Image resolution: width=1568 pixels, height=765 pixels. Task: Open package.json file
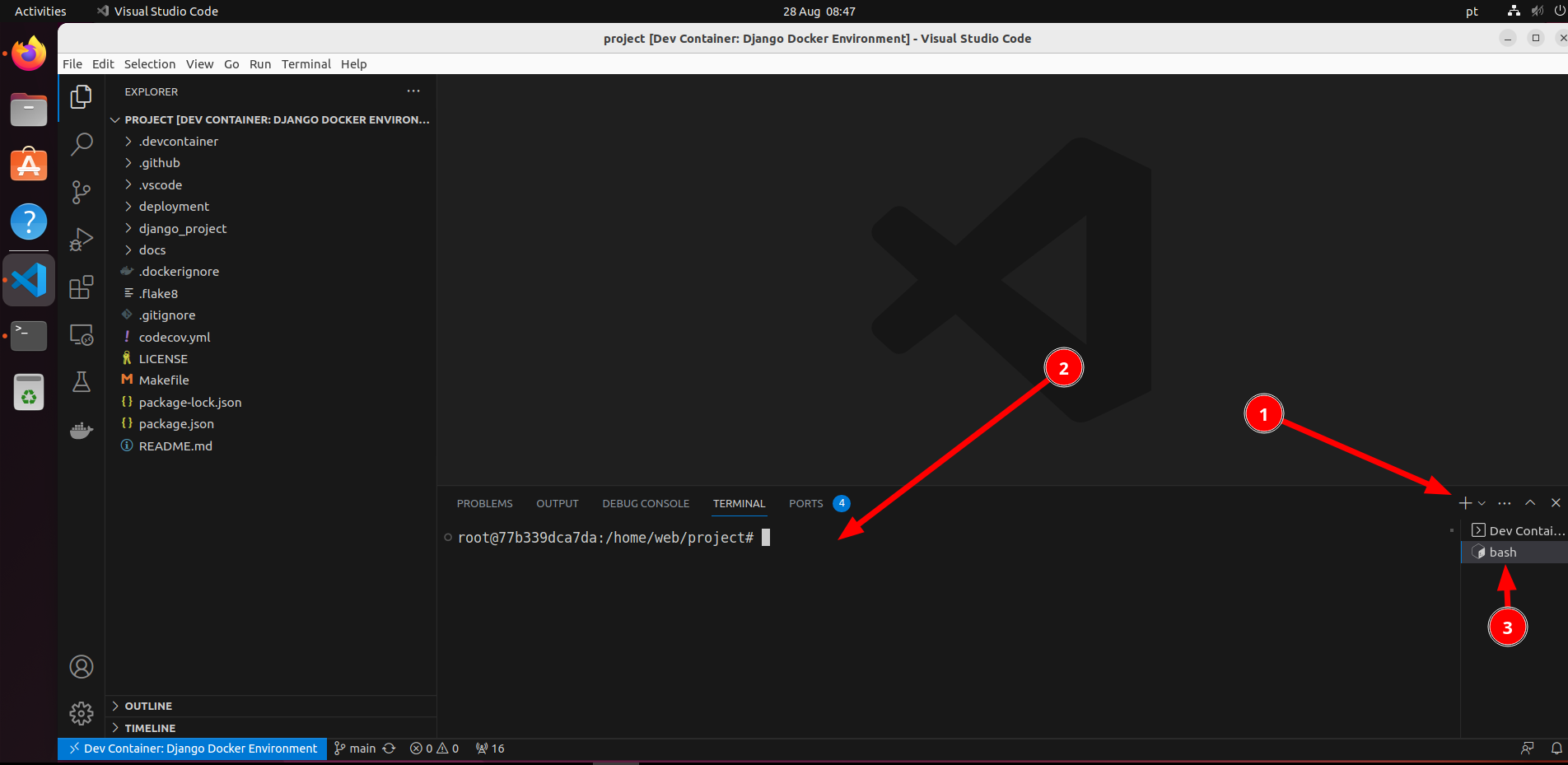(x=271, y=424)
